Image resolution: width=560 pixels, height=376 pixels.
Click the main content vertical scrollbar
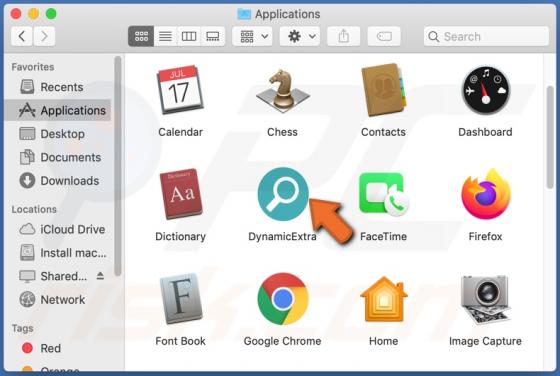[550, 137]
